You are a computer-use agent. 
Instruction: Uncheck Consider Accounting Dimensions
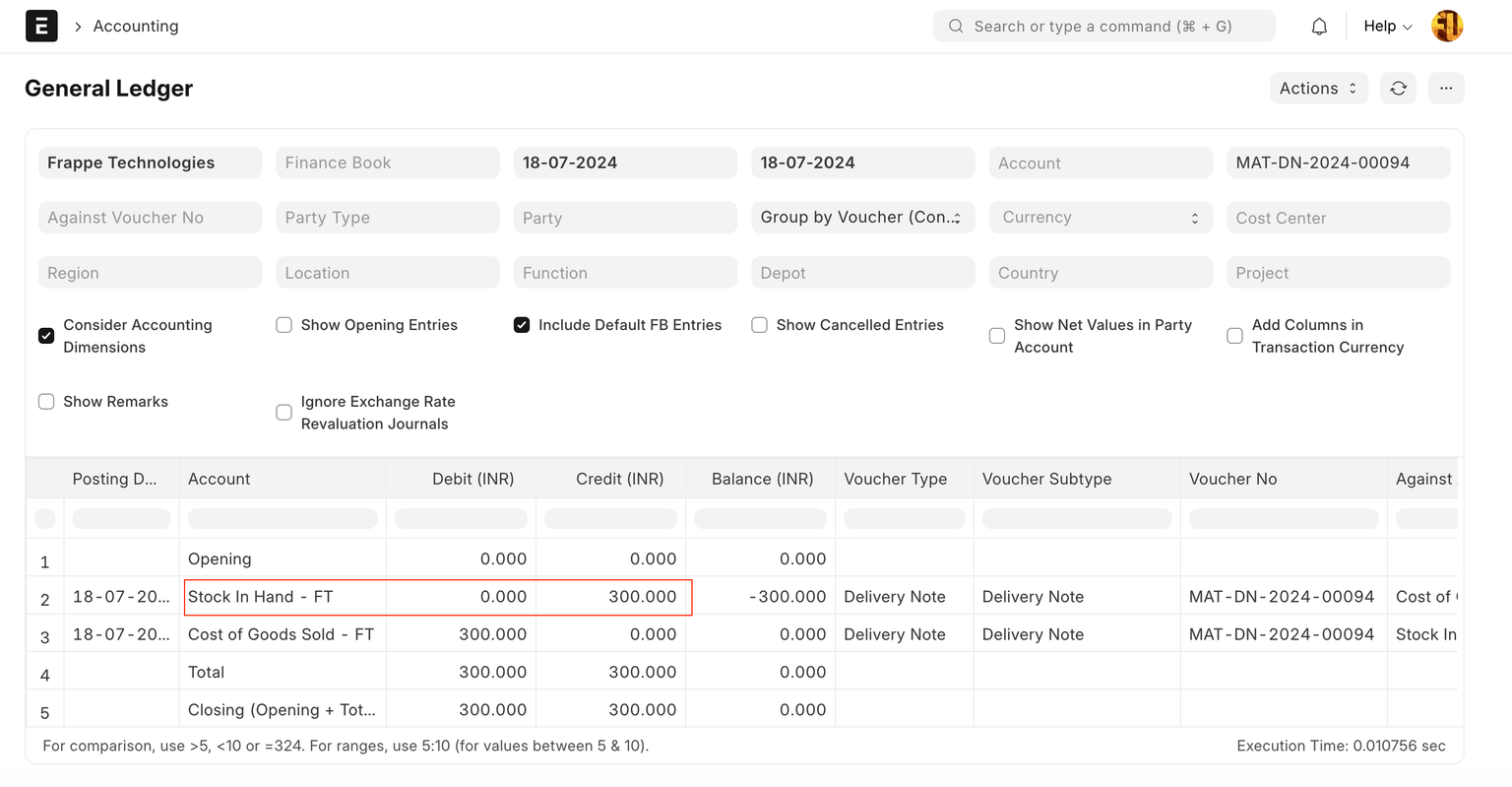click(46, 336)
